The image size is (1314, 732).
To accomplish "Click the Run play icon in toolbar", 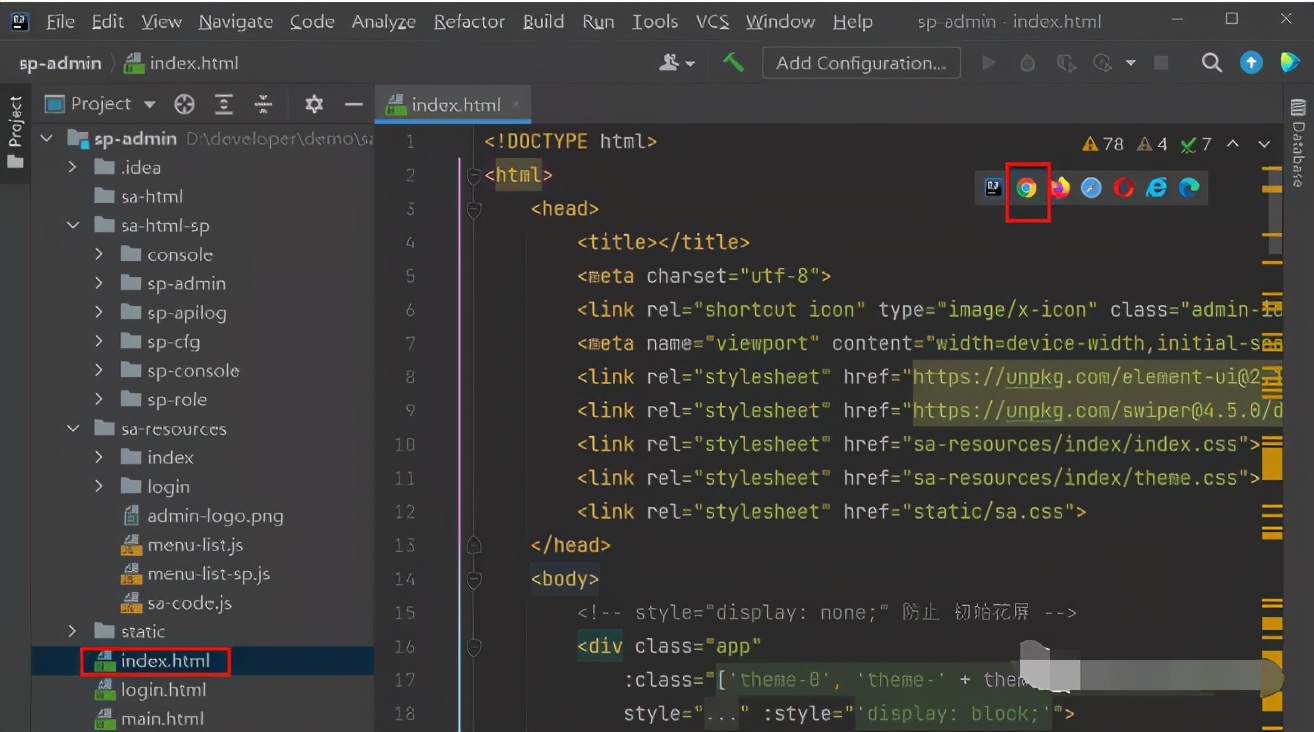I will (x=989, y=63).
